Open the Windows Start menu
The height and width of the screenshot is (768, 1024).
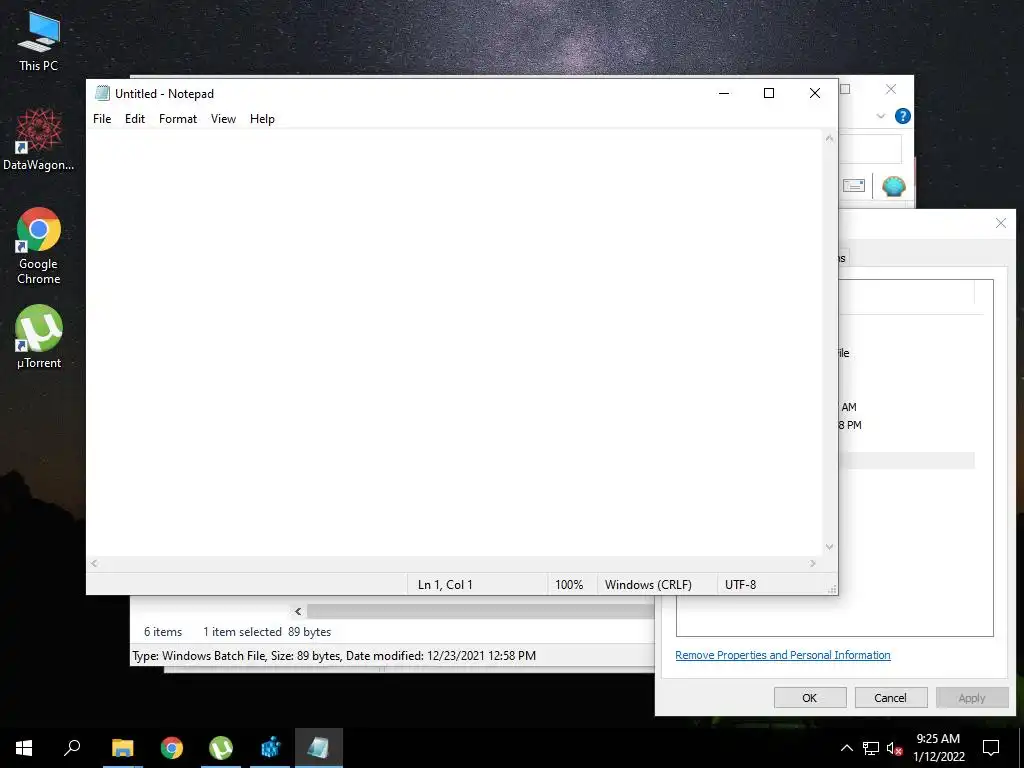(x=24, y=748)
